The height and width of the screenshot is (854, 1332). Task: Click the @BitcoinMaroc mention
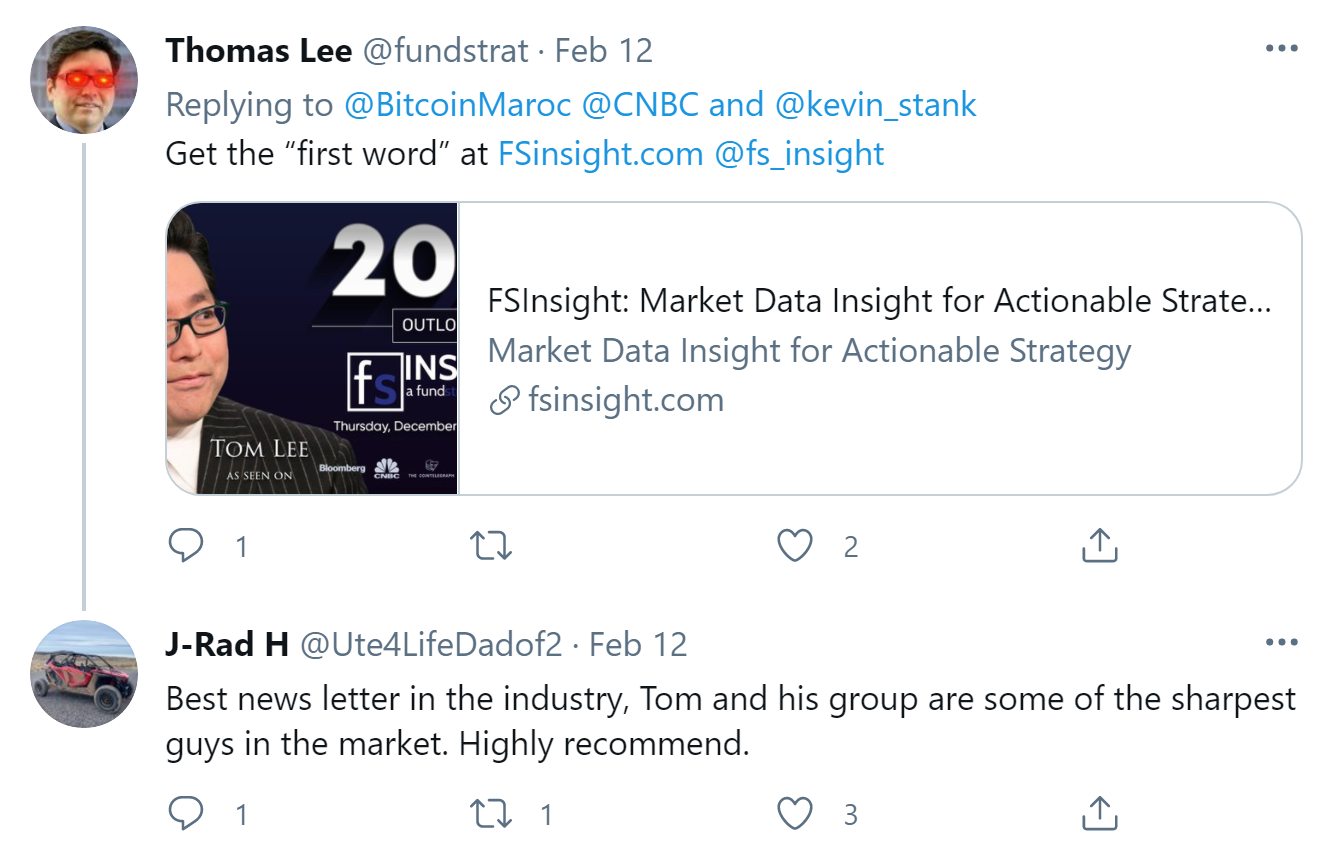458,104
